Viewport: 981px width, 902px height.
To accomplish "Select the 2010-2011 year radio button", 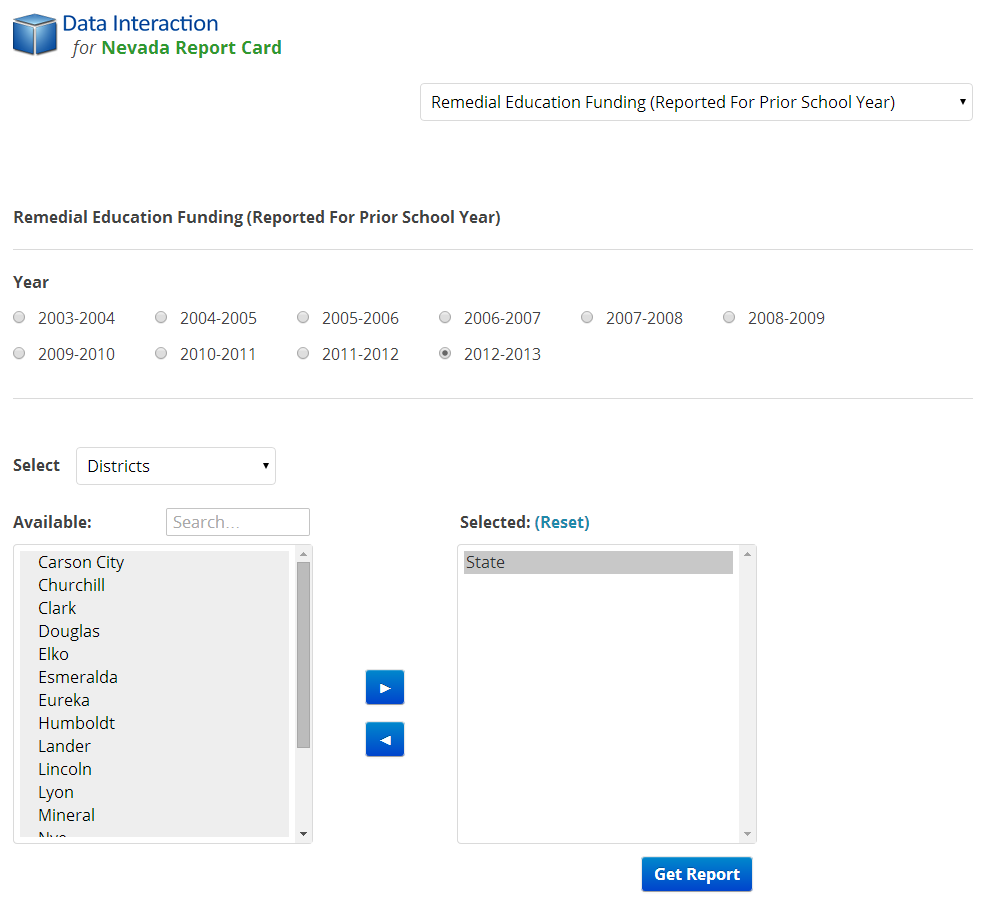I will 161,353.
